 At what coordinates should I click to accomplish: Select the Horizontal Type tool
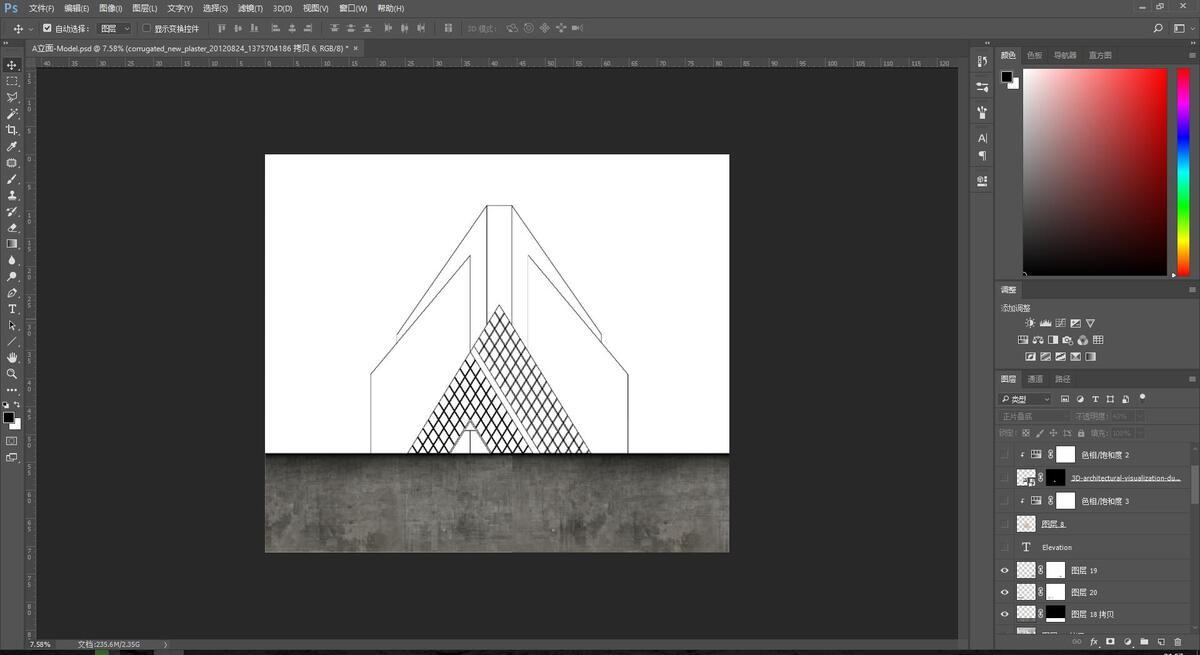click(12, 309)
